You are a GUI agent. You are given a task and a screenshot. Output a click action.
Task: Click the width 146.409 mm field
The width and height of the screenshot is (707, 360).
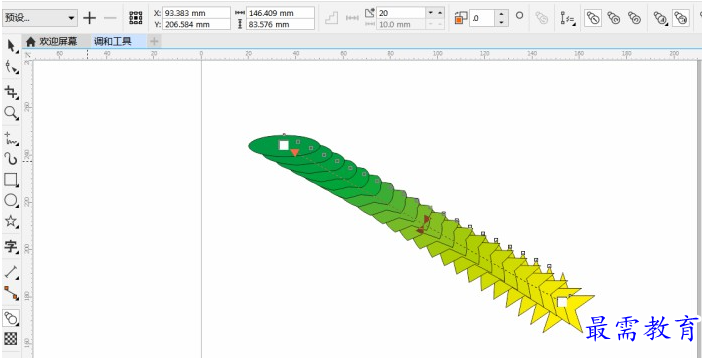pos(280,13)
